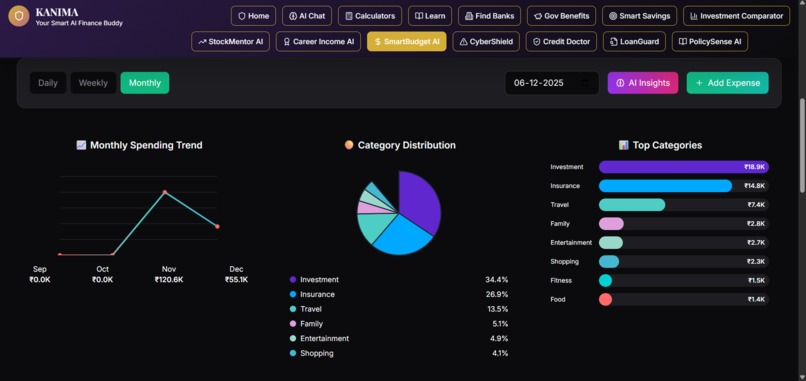
Task: Click the blue Insurance pie slice
Action: point(404,234)
